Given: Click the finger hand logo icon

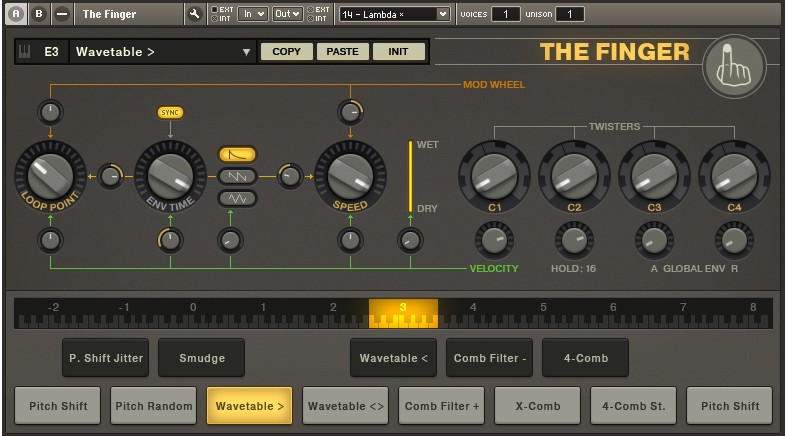Looking at the screenshot, I should tap(734, 65).
